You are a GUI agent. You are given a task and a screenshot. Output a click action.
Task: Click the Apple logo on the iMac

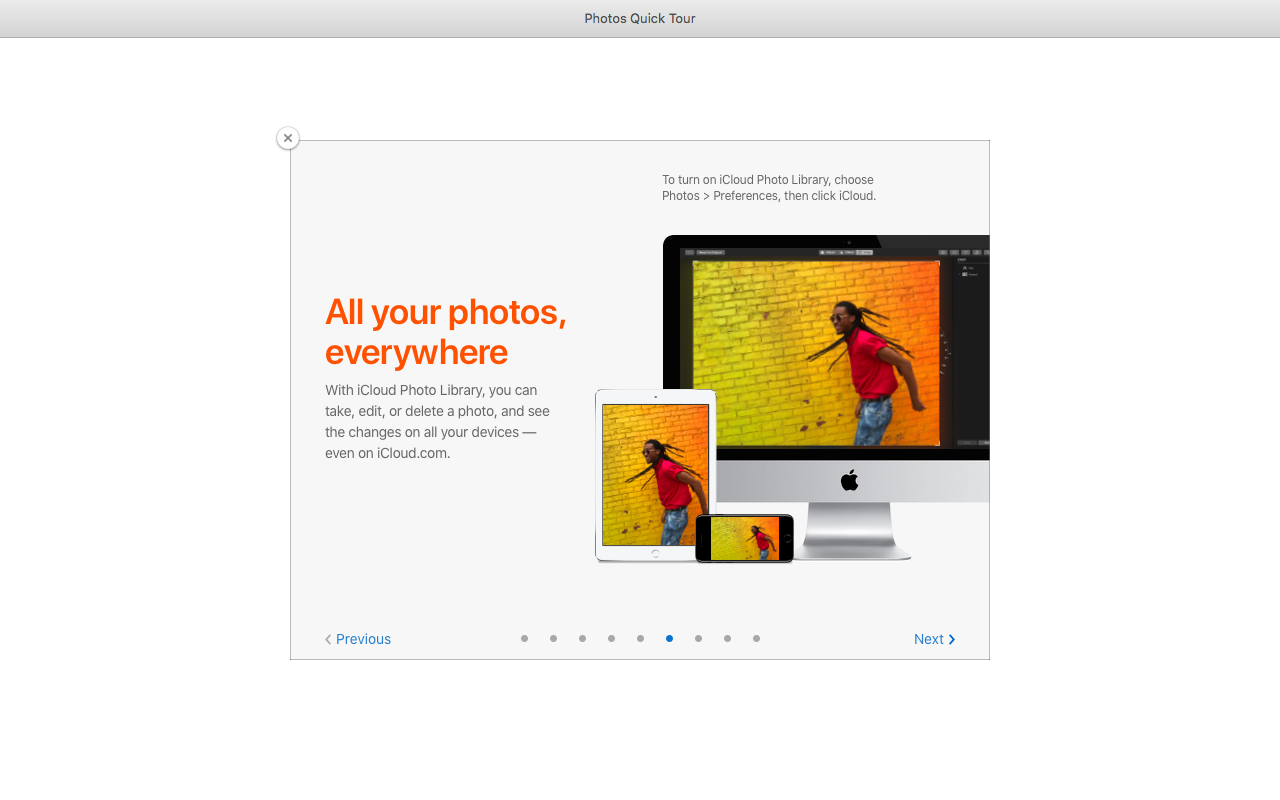pyautogui.click(x=849, y=481)
